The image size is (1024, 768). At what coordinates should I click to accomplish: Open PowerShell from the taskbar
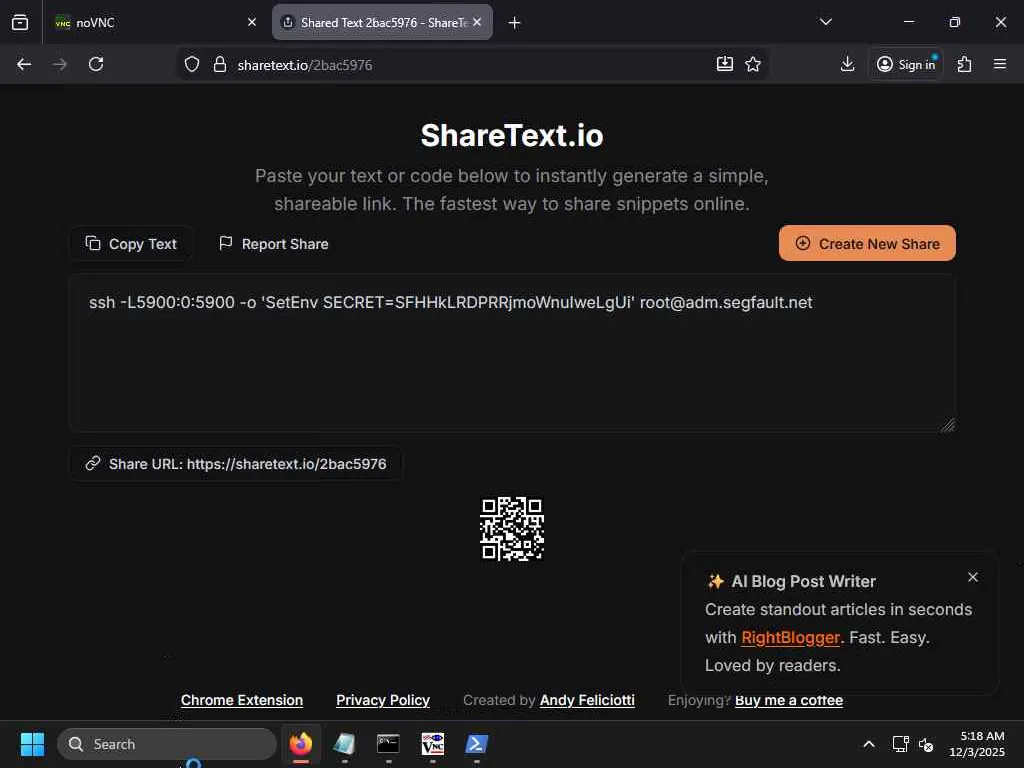(x=476, y=744)
